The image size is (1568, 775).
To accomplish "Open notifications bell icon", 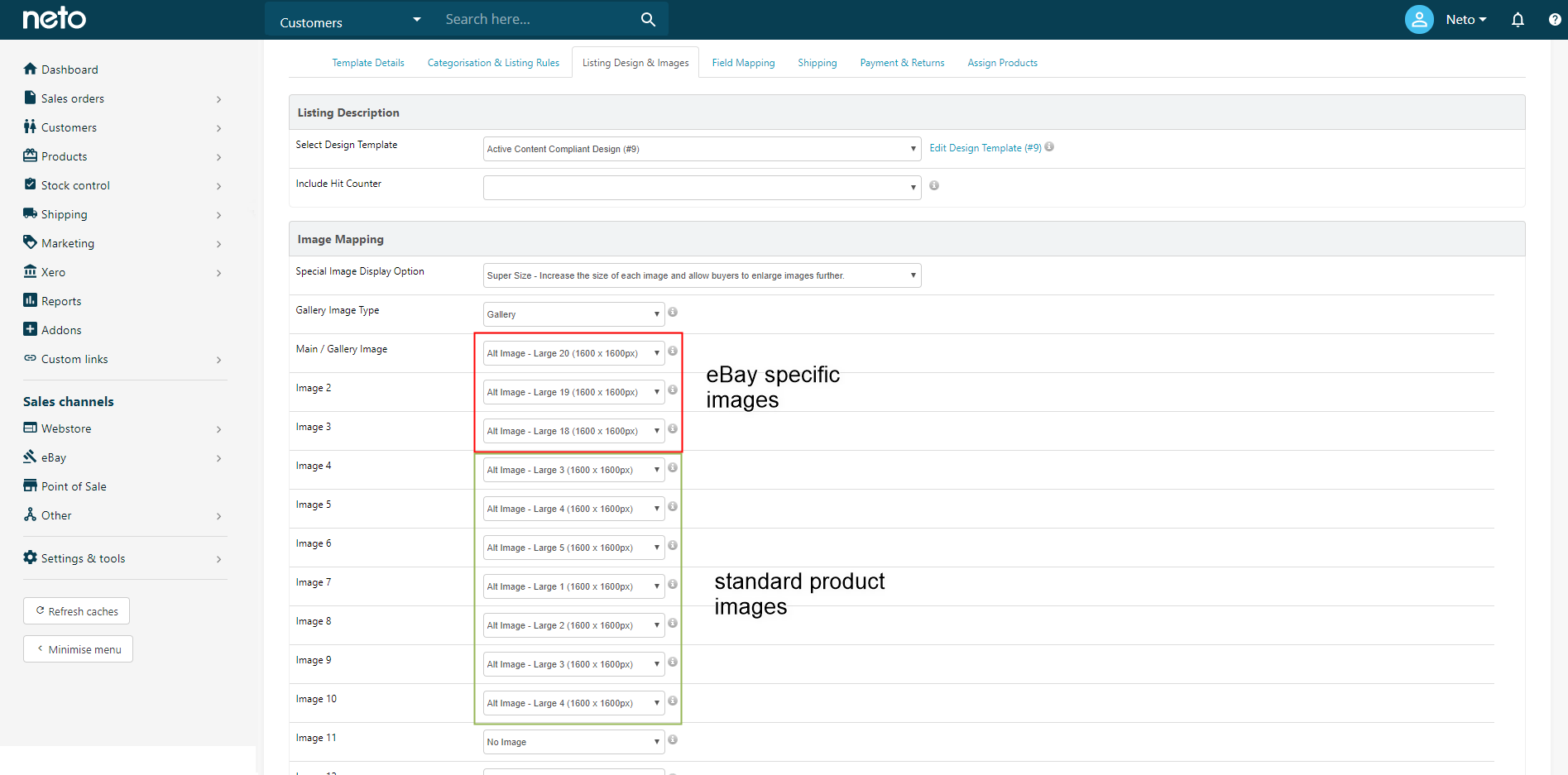I will (x=1518, y=20).
